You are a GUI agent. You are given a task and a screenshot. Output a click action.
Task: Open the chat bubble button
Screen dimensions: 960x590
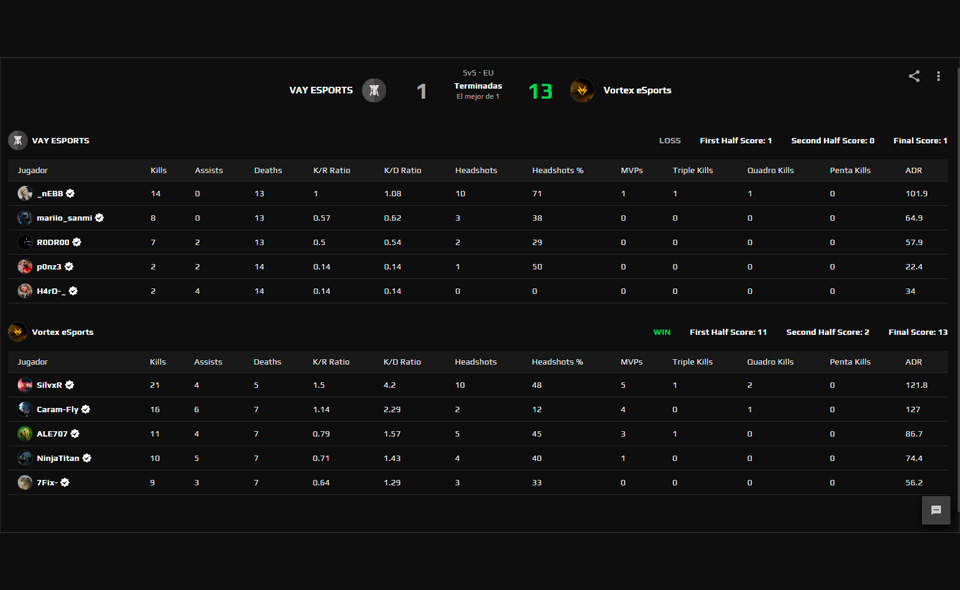(x=936, y=510)
